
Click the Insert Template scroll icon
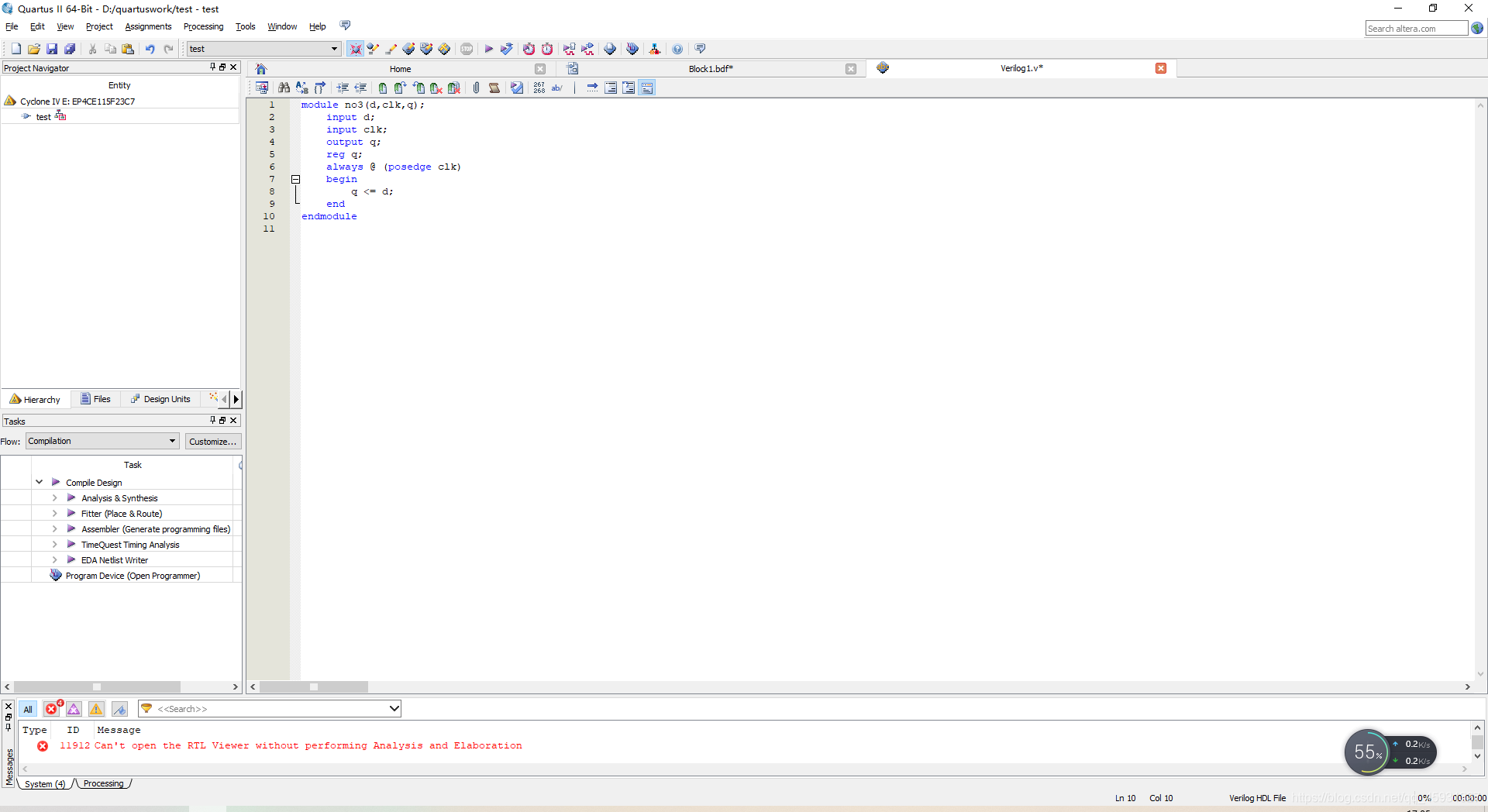click(x=494, y=88)
